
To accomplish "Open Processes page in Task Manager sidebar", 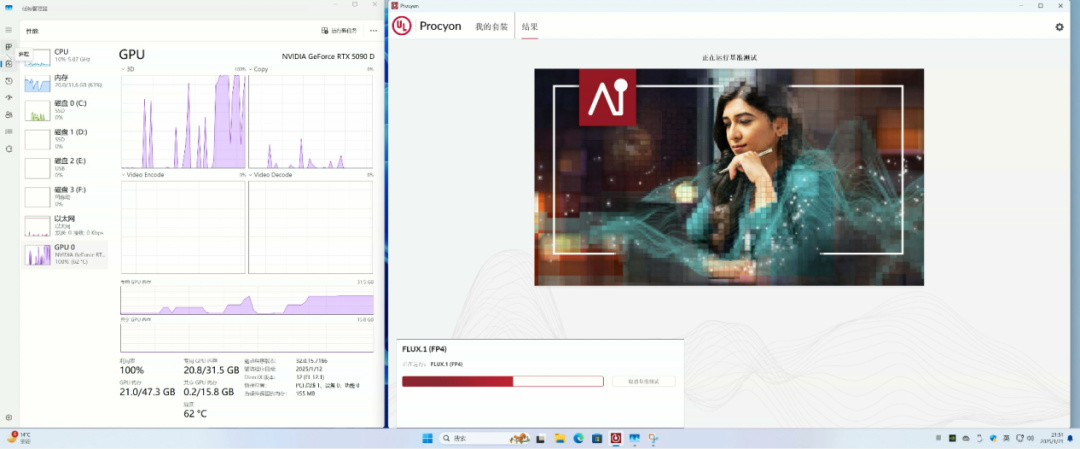I will [9, 47].
